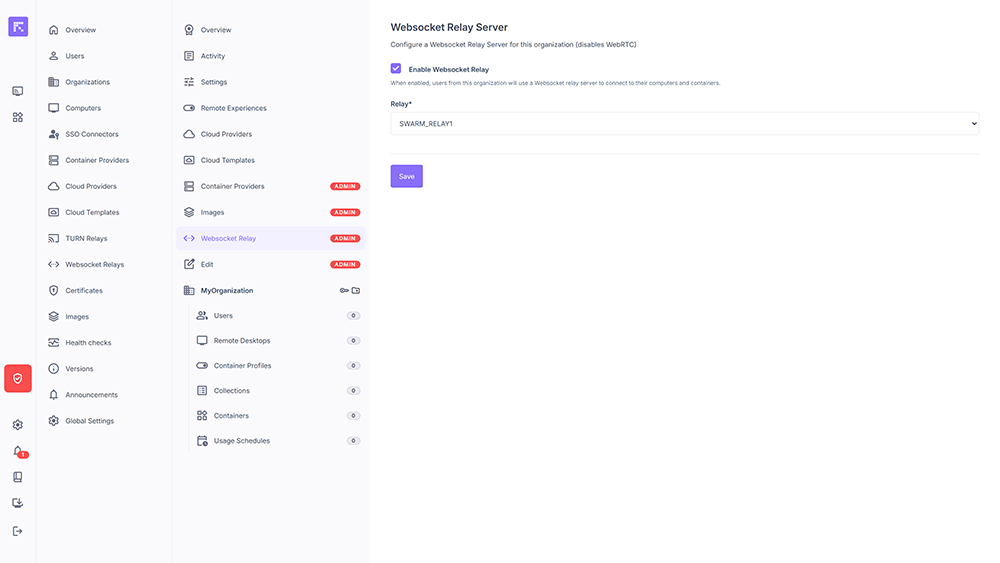Open the documentation book icon
This screenshot has width=1000, height=563.
coord(18,477)
